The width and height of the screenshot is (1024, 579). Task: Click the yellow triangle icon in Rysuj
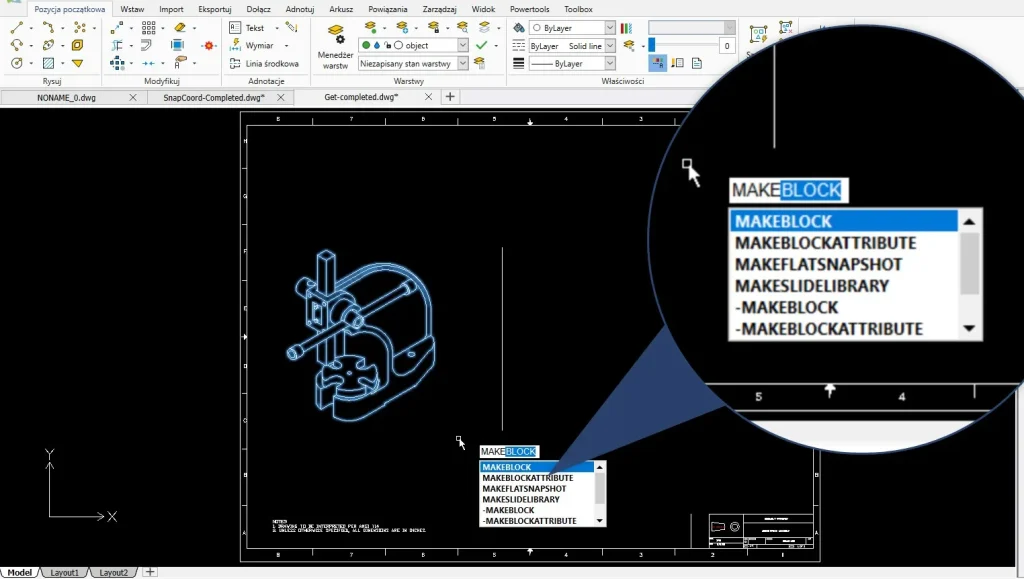(x=78, y=63)
